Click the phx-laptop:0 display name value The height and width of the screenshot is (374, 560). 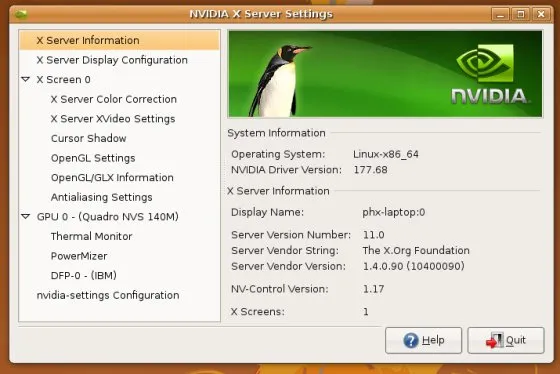tap(394, 213)
